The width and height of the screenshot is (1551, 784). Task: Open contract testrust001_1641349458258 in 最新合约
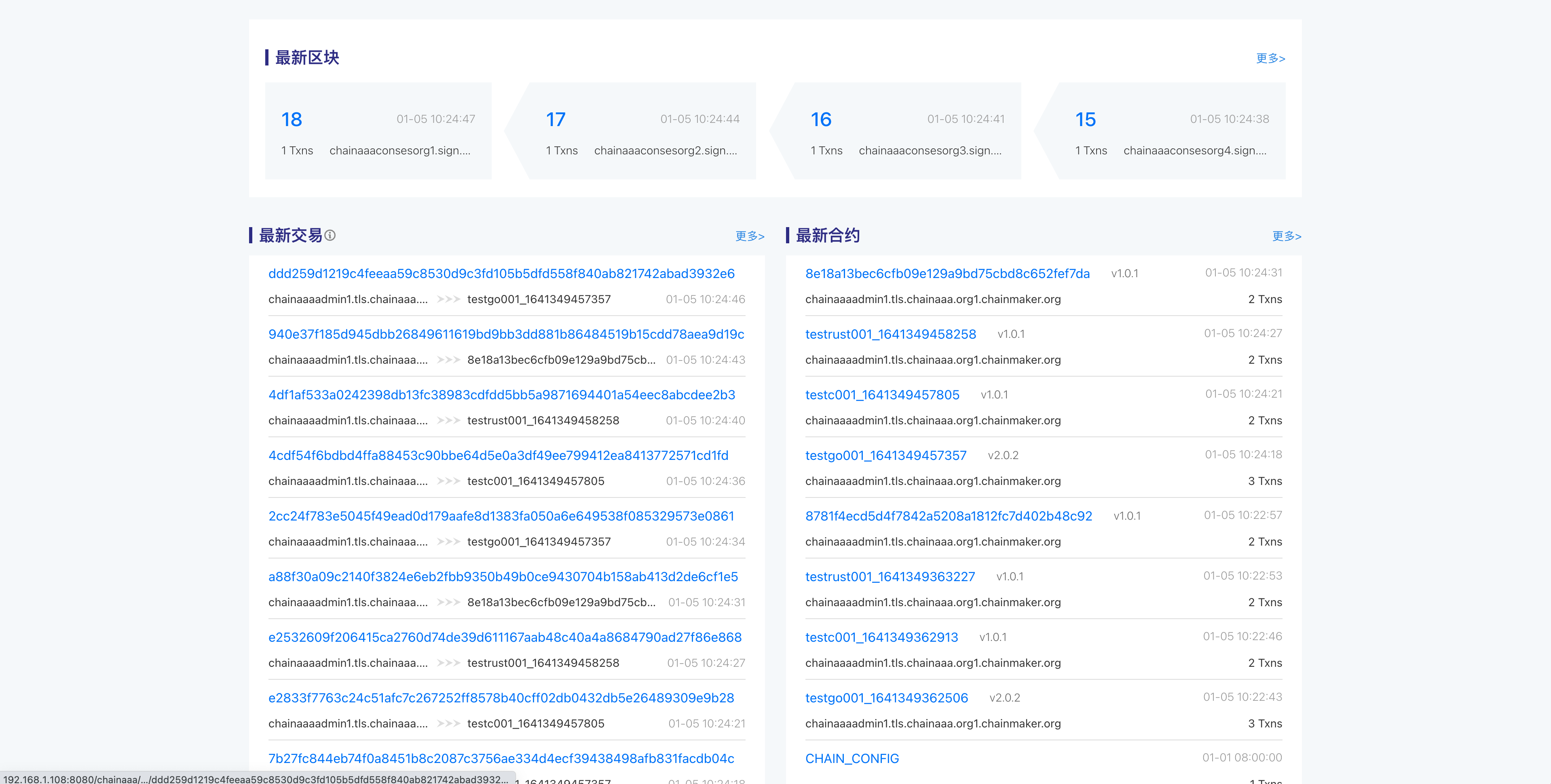click(891, 335)
